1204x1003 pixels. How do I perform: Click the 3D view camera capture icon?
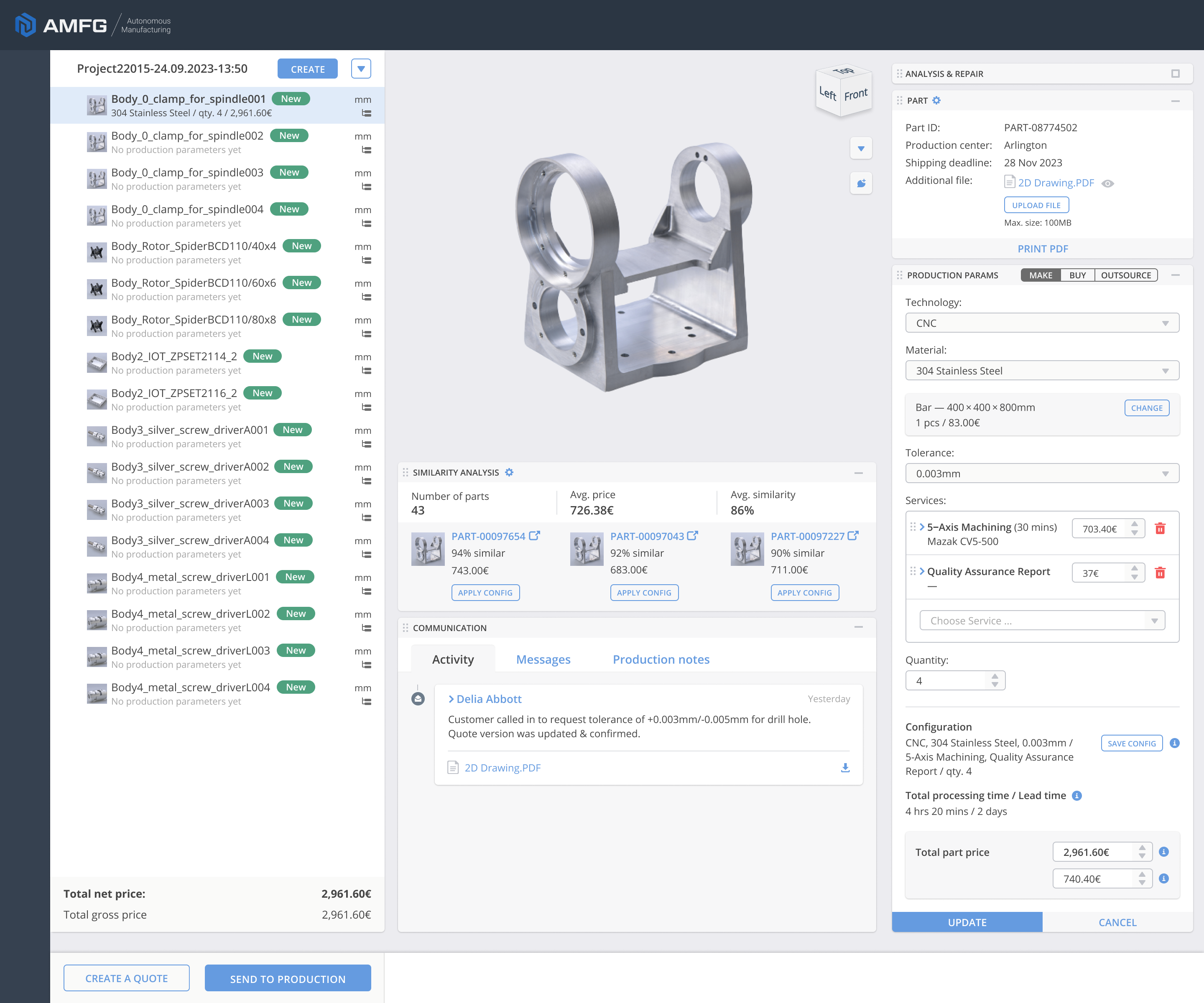[x=861, y=183]
